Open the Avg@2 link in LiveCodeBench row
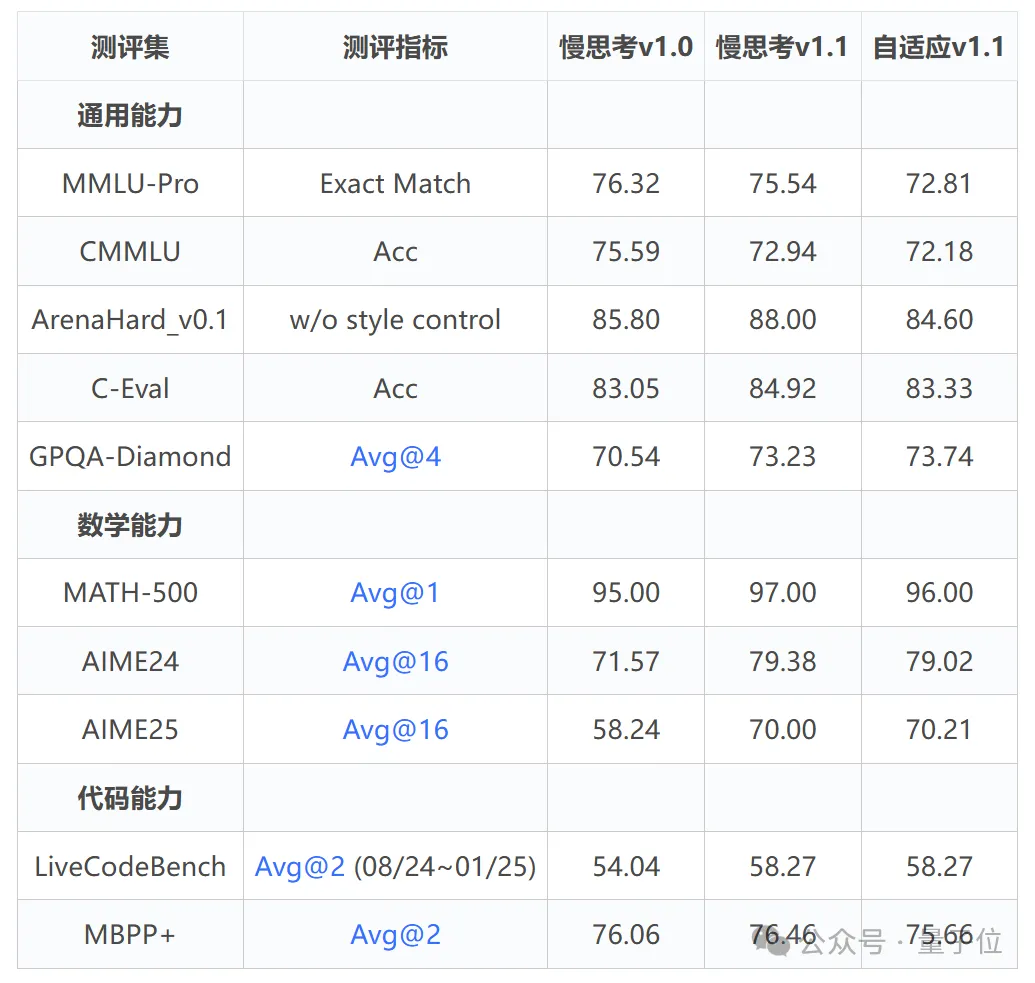Screen dimensions: 1035x983 (x=300, y=866)
